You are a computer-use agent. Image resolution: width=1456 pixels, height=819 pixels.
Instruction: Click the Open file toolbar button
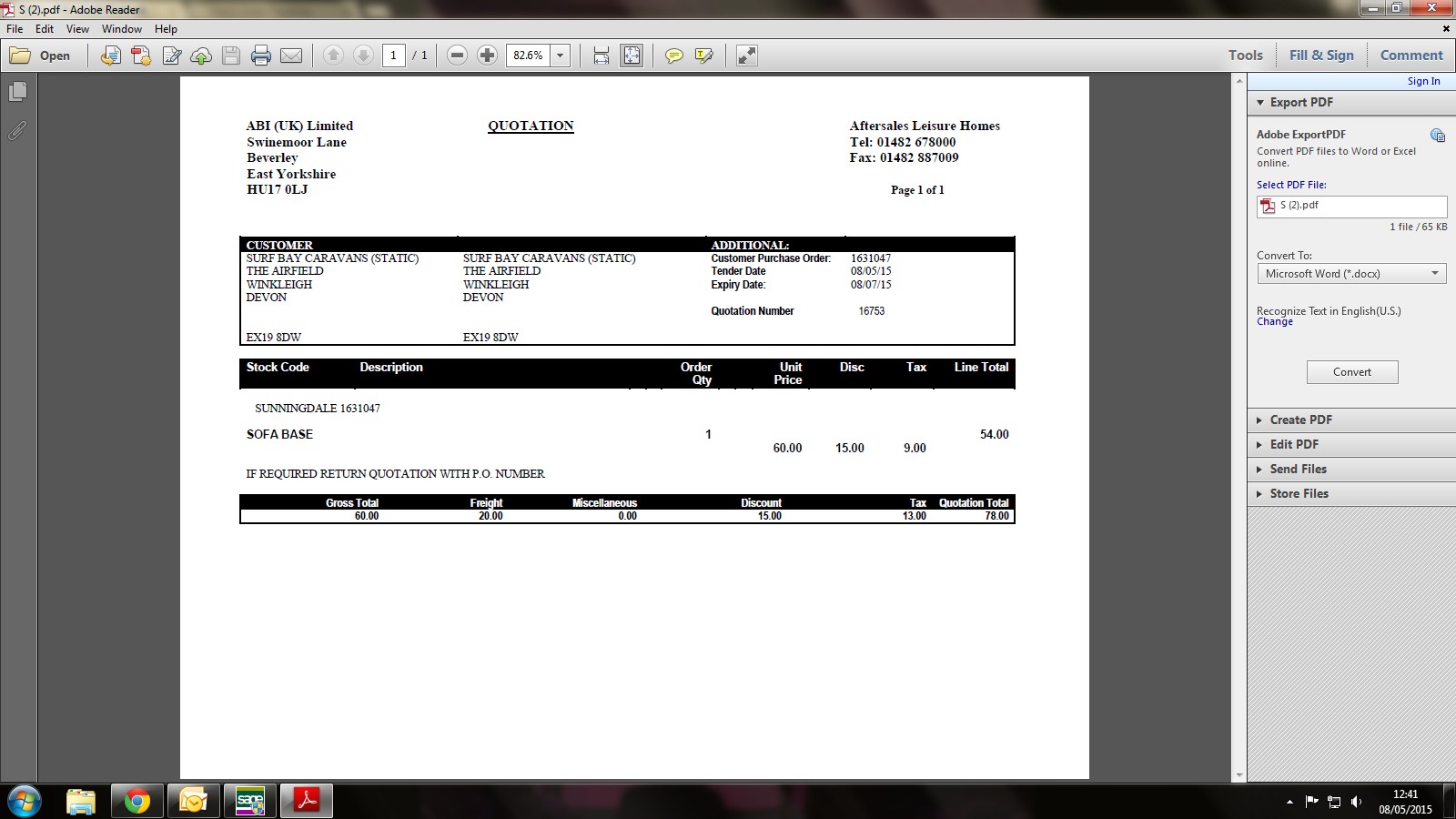pos(40,56)
